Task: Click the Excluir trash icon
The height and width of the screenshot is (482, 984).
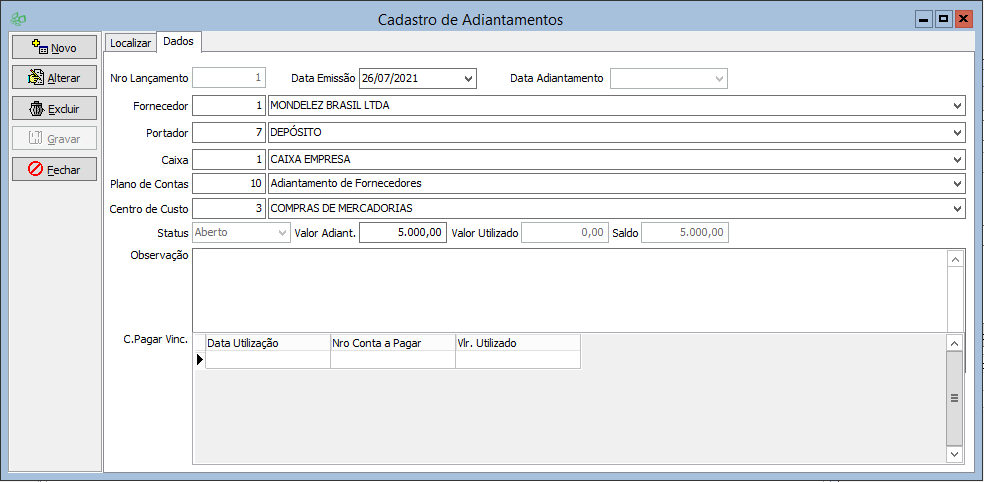Action: (37, 108)
